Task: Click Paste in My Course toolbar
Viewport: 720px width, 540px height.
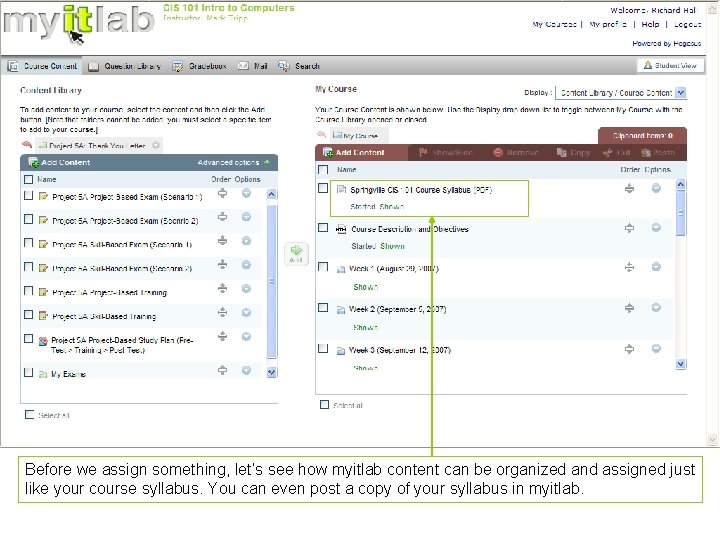Action: pyautogui.click(x=658, y=152)
